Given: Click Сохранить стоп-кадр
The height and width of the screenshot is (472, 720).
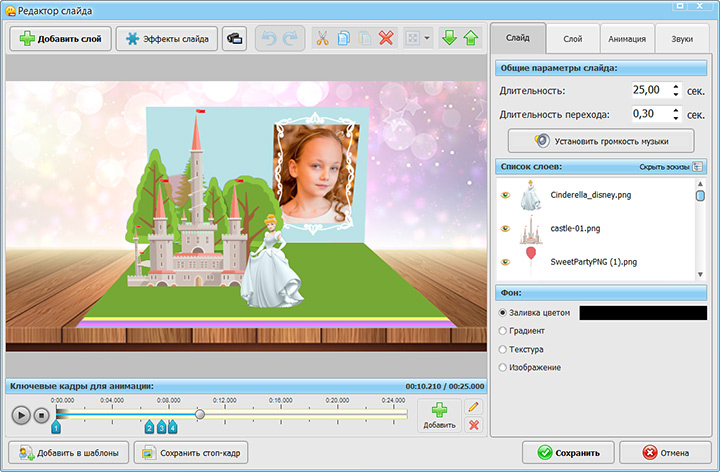Looking at the screenshot, I should pyautogui.click(x=191, y=453).
